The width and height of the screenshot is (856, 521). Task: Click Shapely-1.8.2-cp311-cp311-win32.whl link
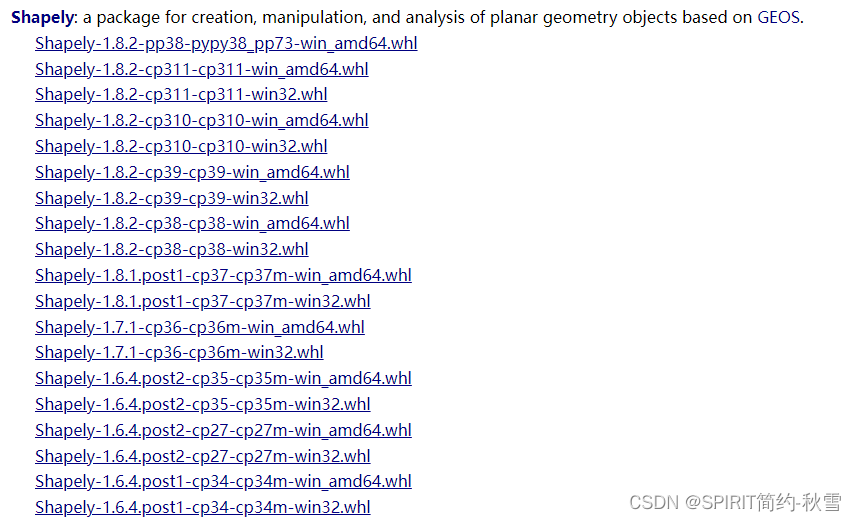click(181, 95)
